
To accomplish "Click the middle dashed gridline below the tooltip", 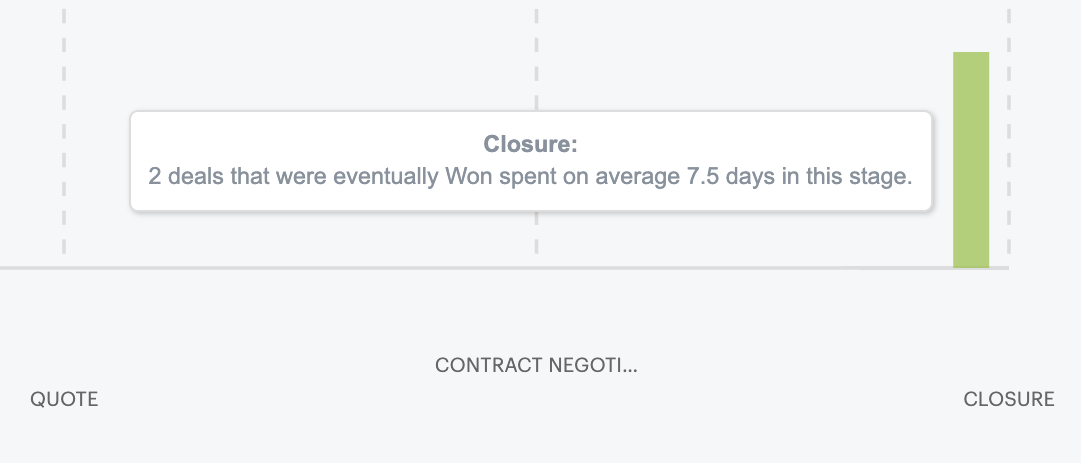I will click(x=536, y=240).
